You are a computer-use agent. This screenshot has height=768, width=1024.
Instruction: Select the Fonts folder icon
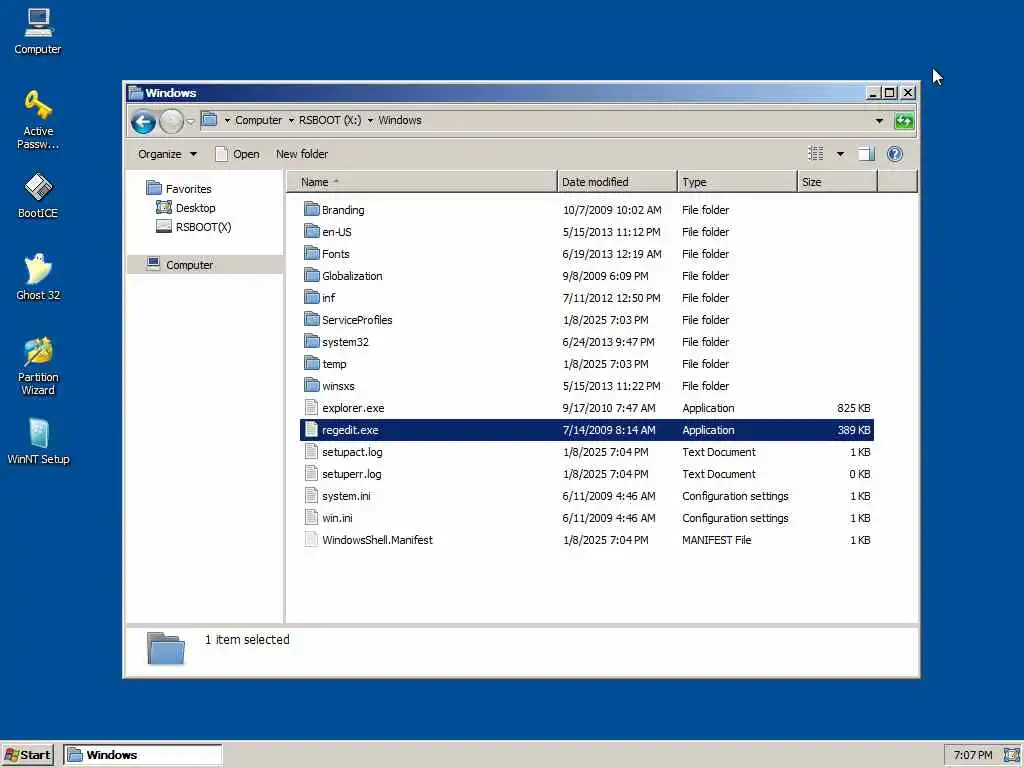(312, 253)
